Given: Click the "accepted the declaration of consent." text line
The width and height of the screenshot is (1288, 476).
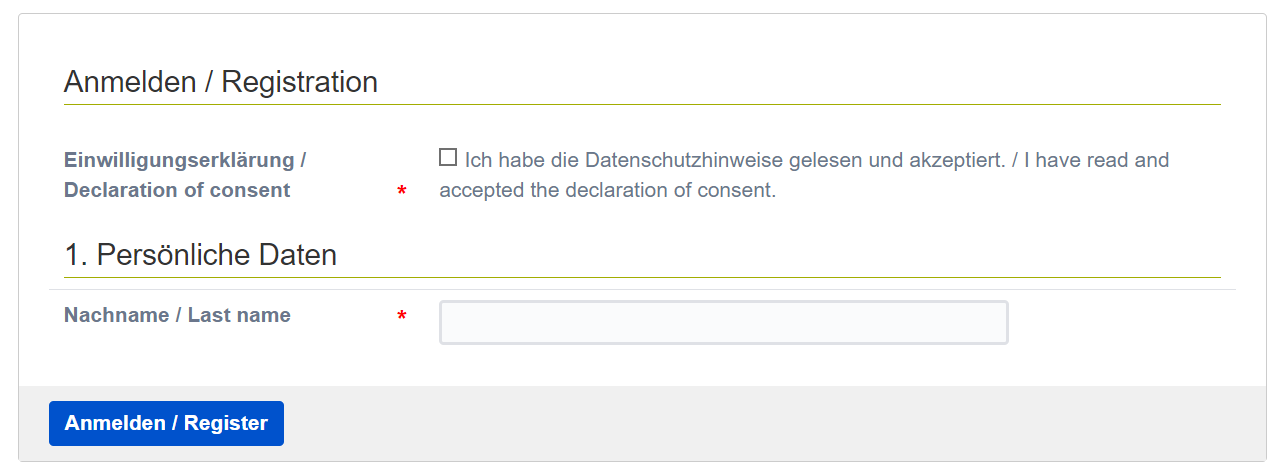Looking at the screenshot, I should (x=607, y=190).
